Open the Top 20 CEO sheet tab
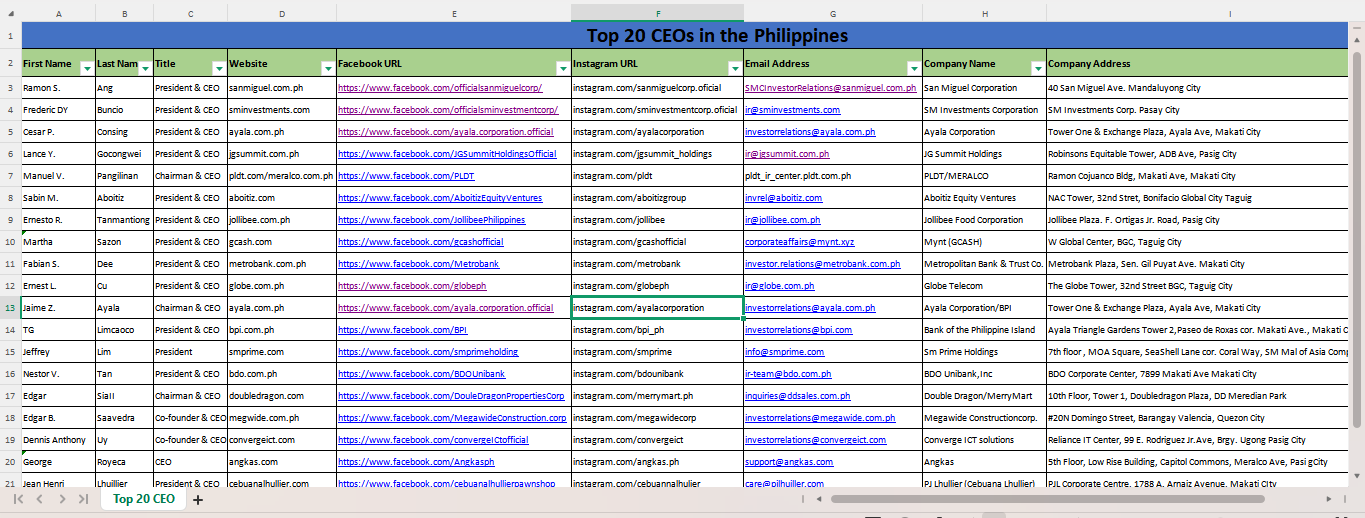 coord(144,498)
